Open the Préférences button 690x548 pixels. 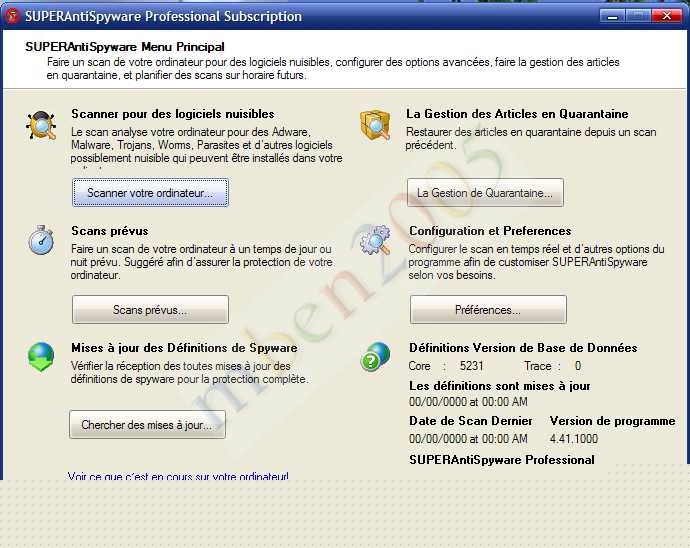click(488, 310)
